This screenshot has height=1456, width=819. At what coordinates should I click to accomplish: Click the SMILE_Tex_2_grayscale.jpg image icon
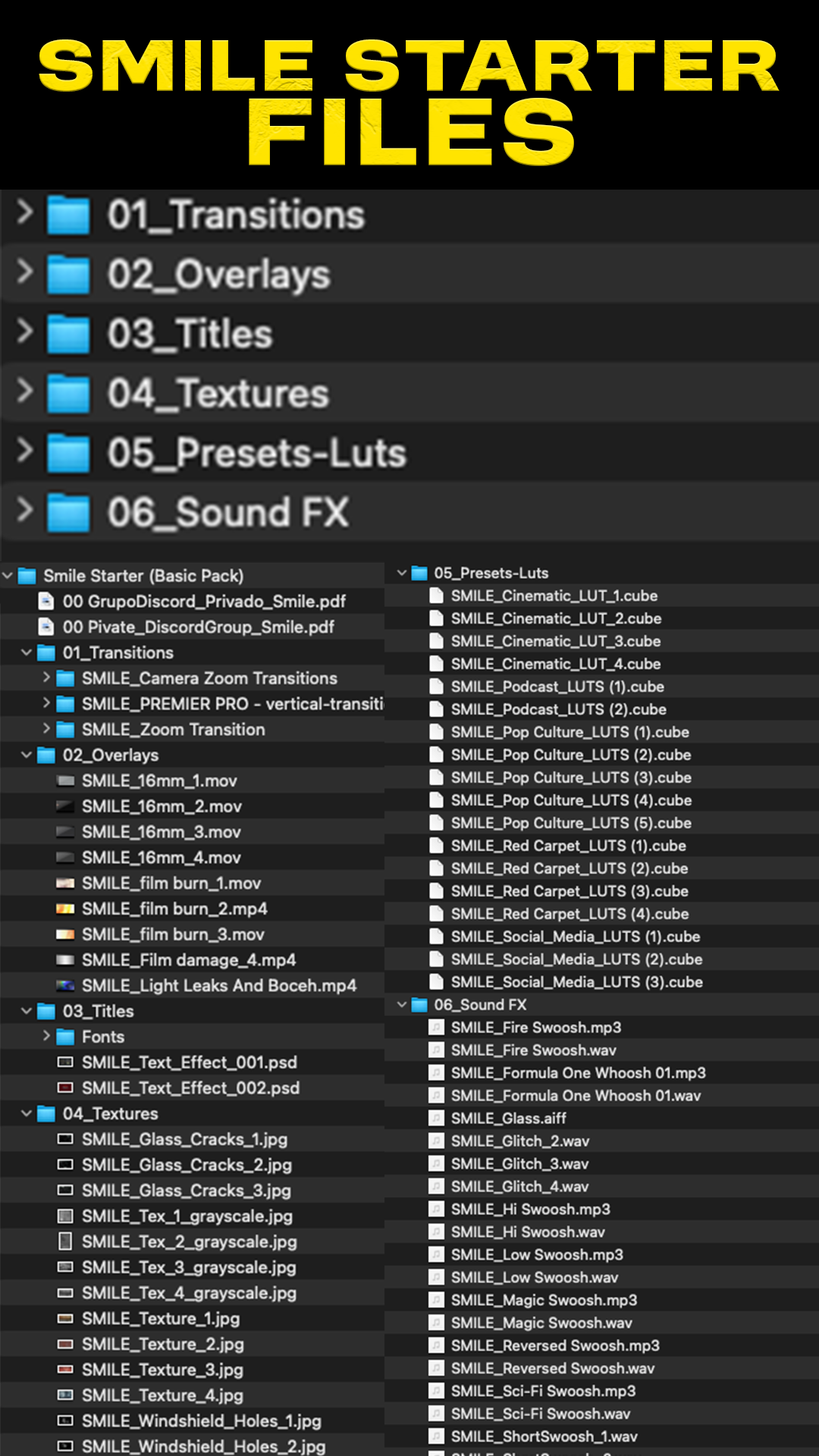pos(66,1241)
